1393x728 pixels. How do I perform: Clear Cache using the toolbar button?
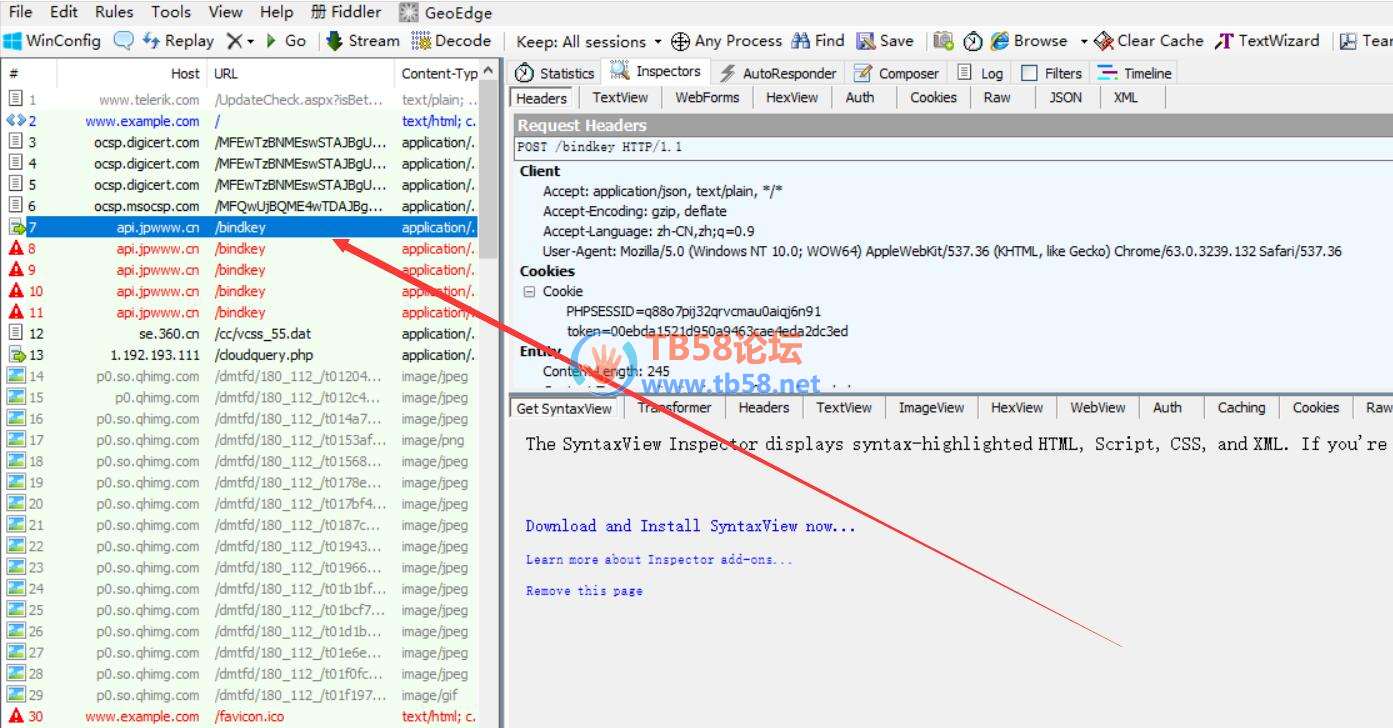[1149, 41]
